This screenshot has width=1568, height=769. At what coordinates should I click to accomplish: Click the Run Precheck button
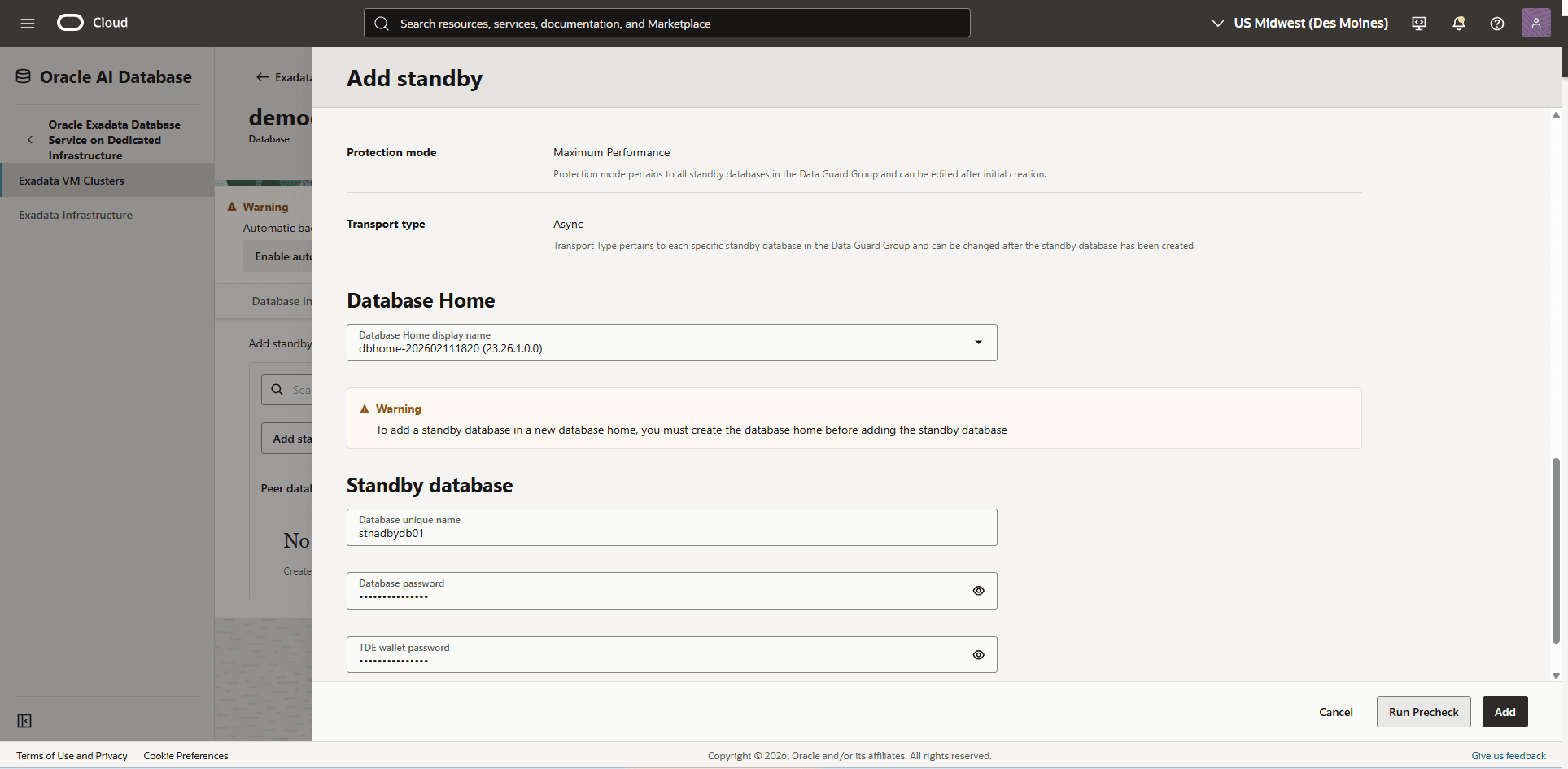pyautogui.click(x=1422, y=711)
